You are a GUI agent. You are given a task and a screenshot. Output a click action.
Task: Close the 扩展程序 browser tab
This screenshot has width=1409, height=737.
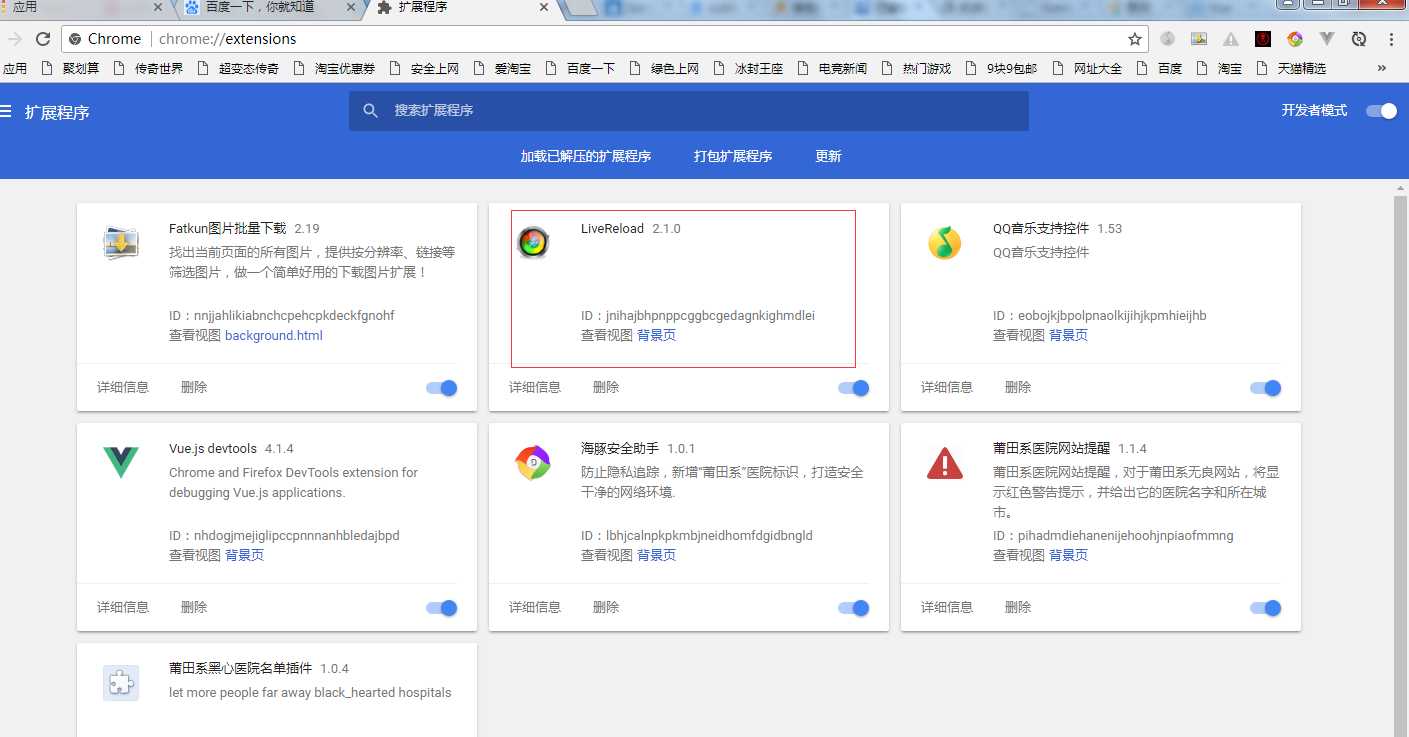pos(543,7)
